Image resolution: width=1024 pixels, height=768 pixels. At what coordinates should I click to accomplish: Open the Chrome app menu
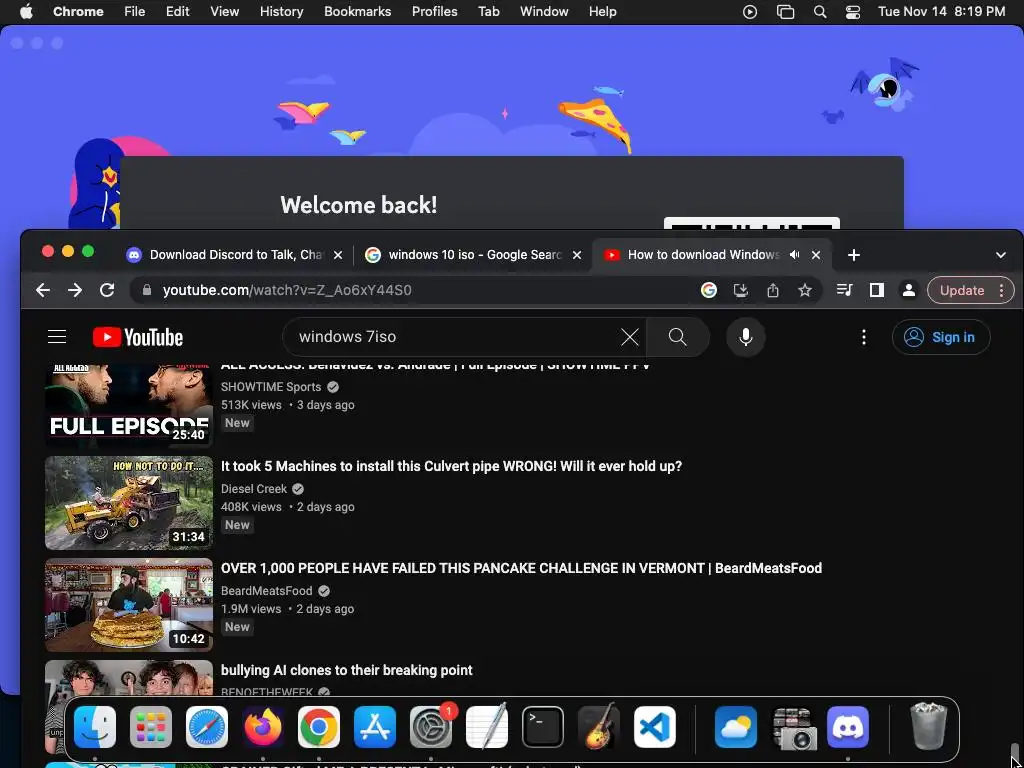point(78,12)
